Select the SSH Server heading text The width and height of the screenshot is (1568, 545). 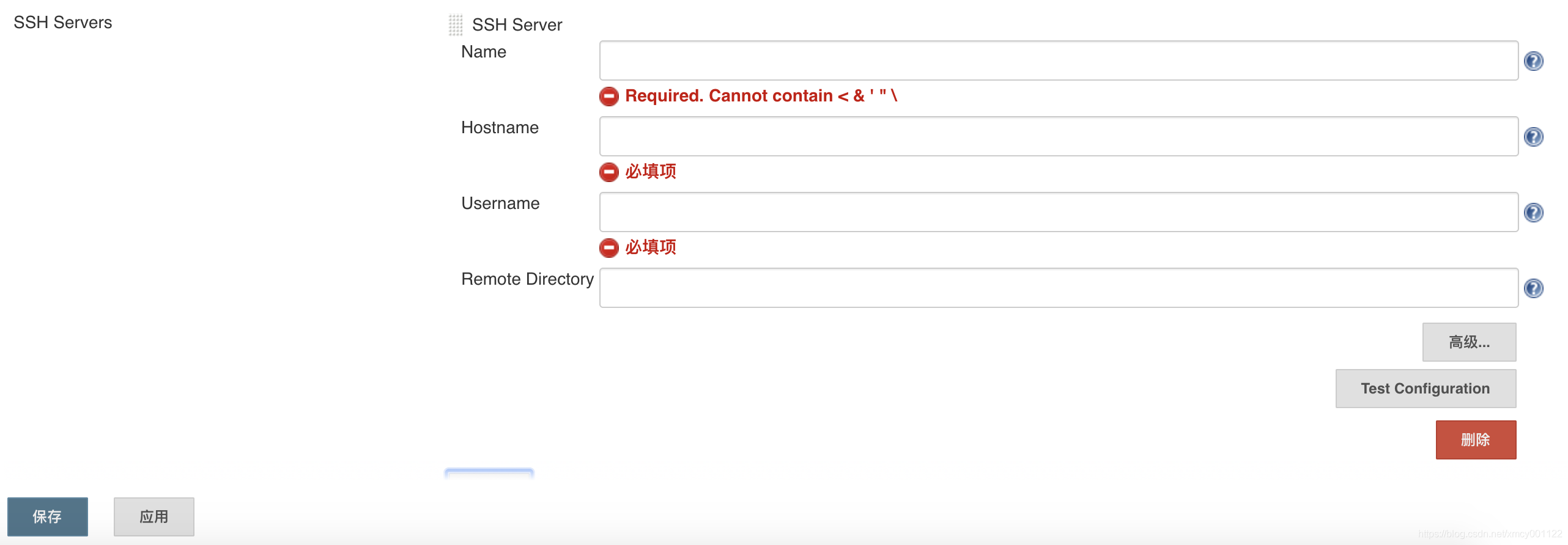pyautogui.click(x=517, y=25)
